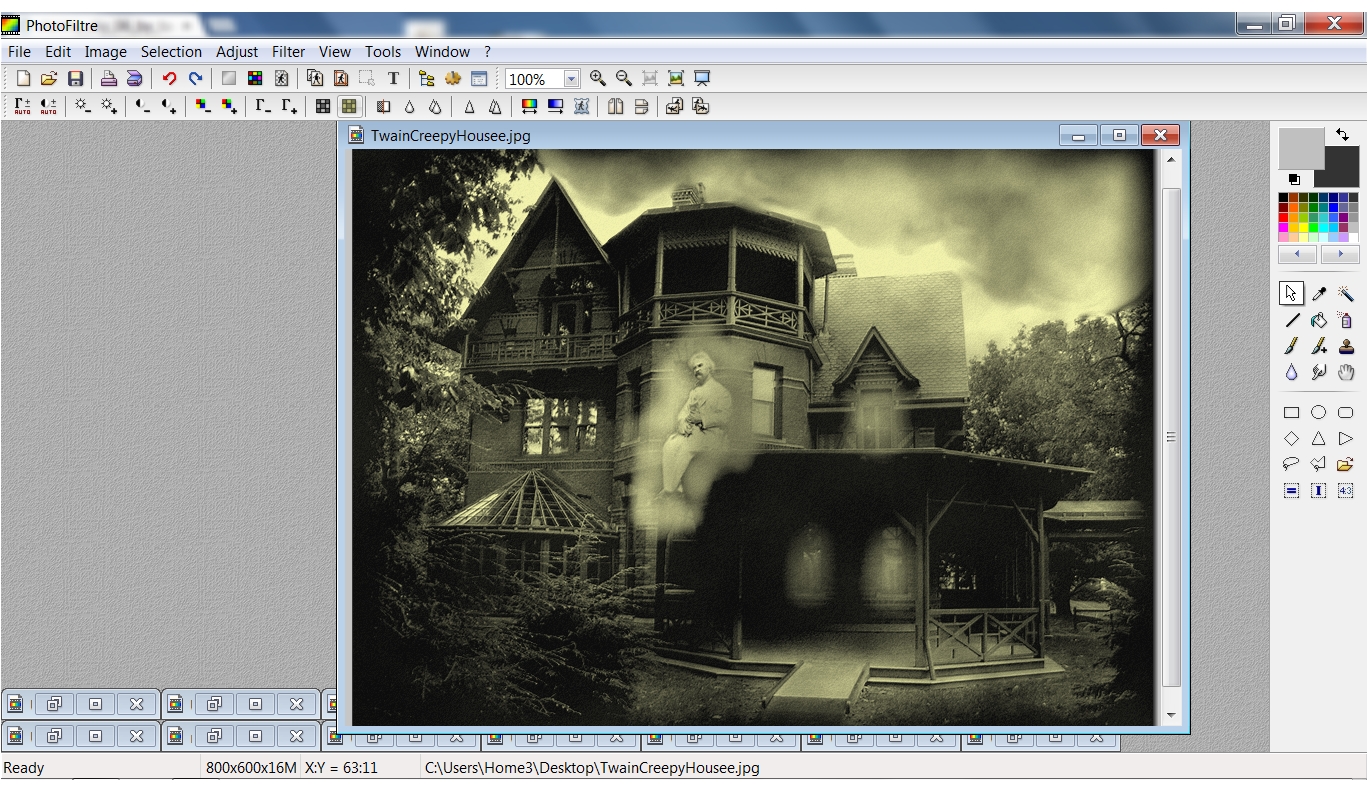Show previous palette with left arrow button
Image resolution: width=1368 pixels, height=792 pixels.
1298,255
